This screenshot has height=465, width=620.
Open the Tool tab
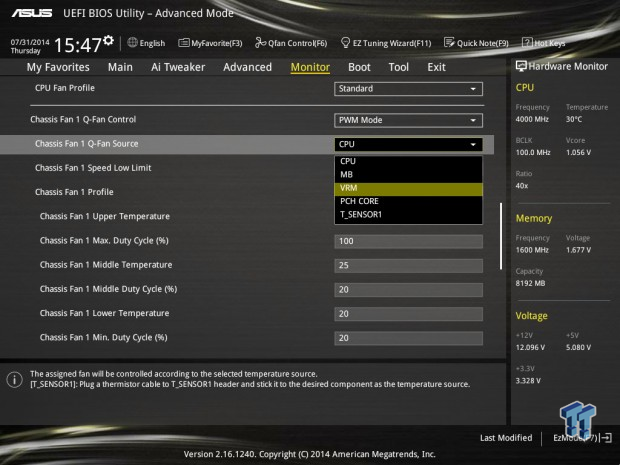[399, 67]
